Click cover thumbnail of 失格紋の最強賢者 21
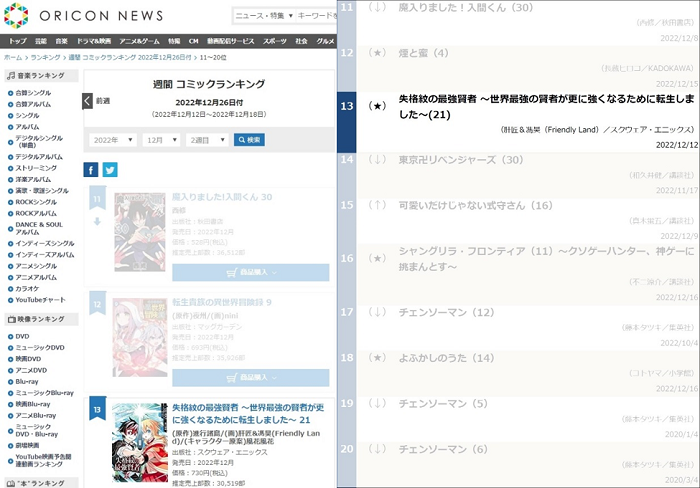This screenshot has height=488, width=700. [140, 442]
